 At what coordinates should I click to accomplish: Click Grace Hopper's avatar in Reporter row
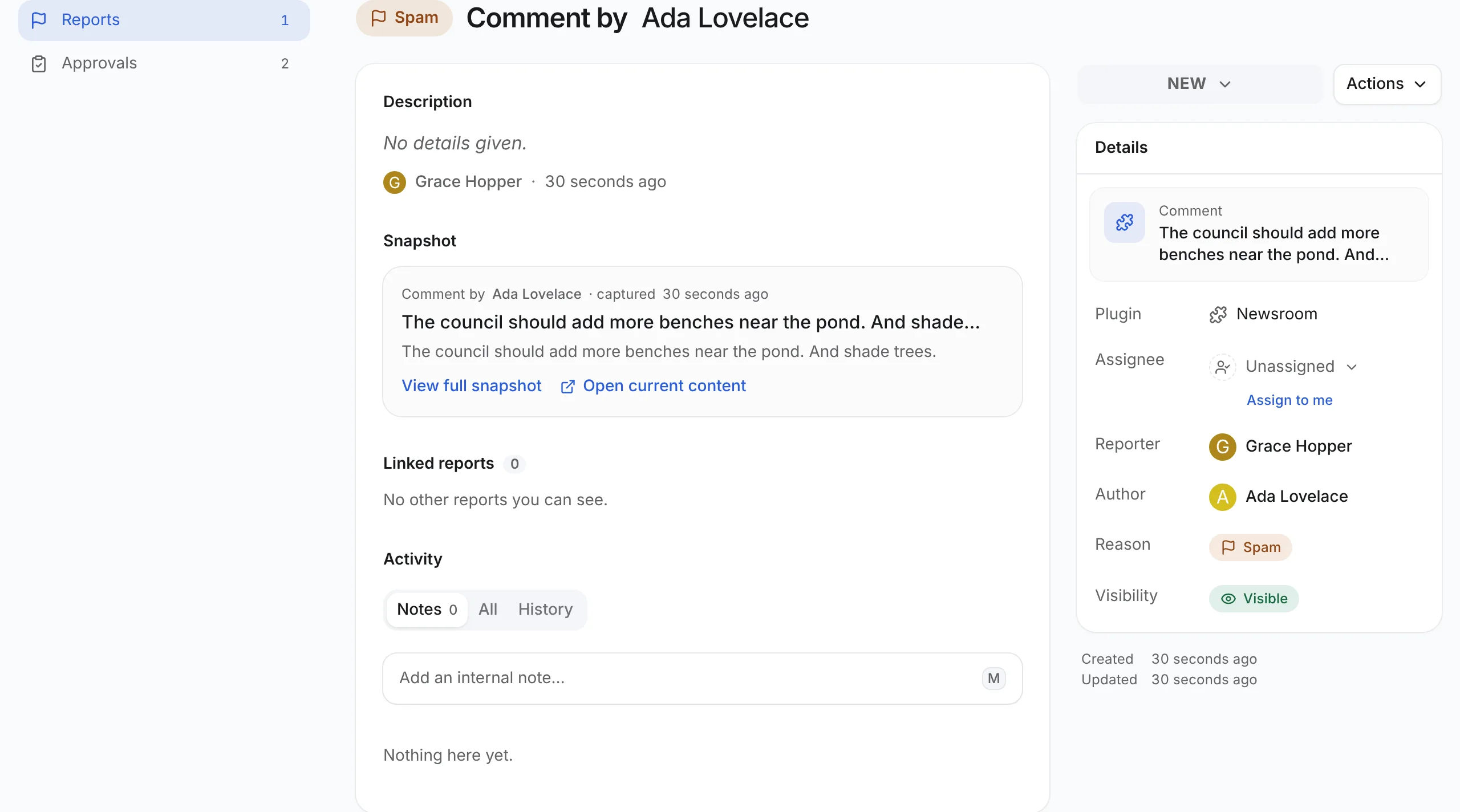1222,446
